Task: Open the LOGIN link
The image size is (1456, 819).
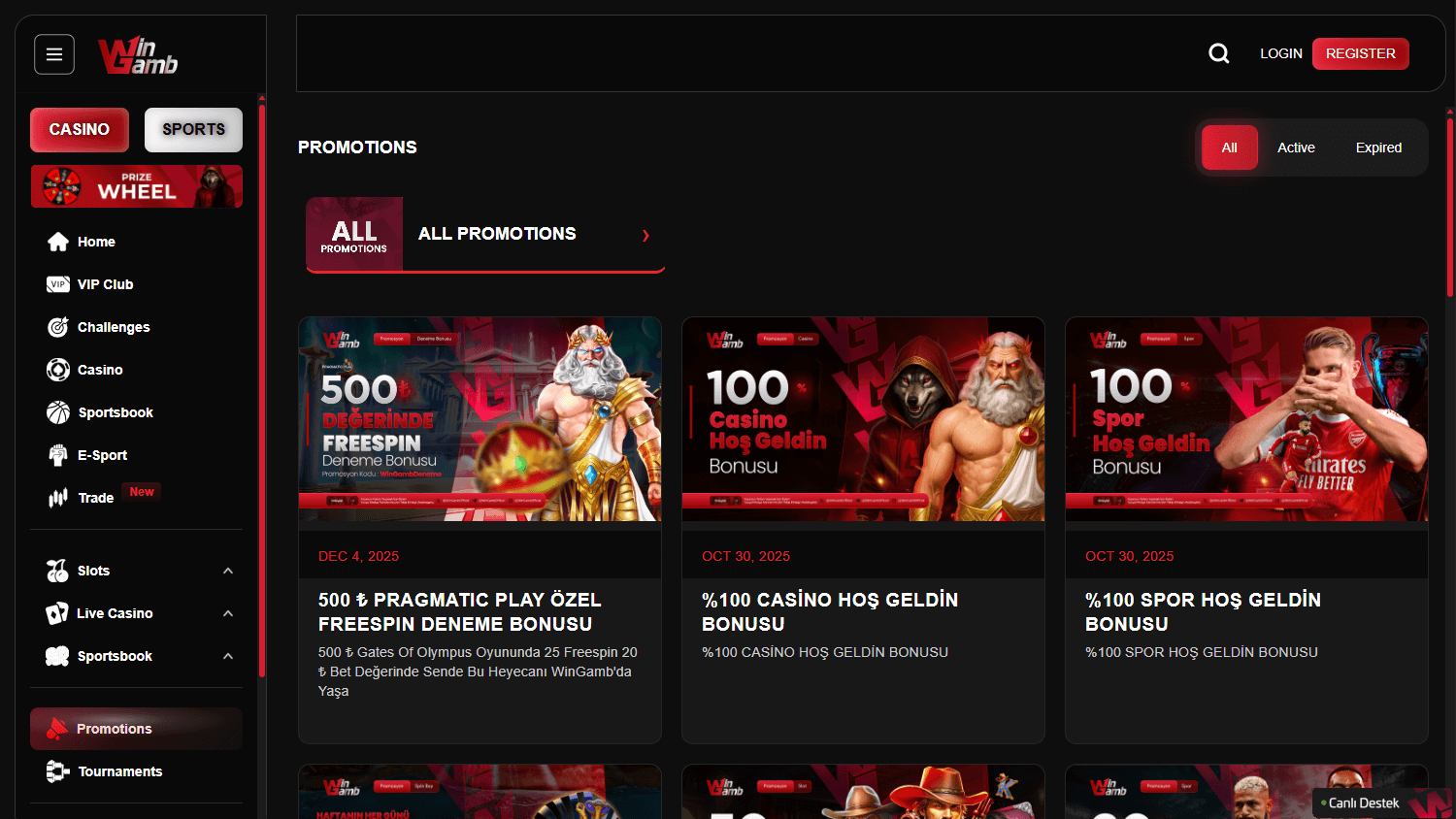Action: 1280,53
